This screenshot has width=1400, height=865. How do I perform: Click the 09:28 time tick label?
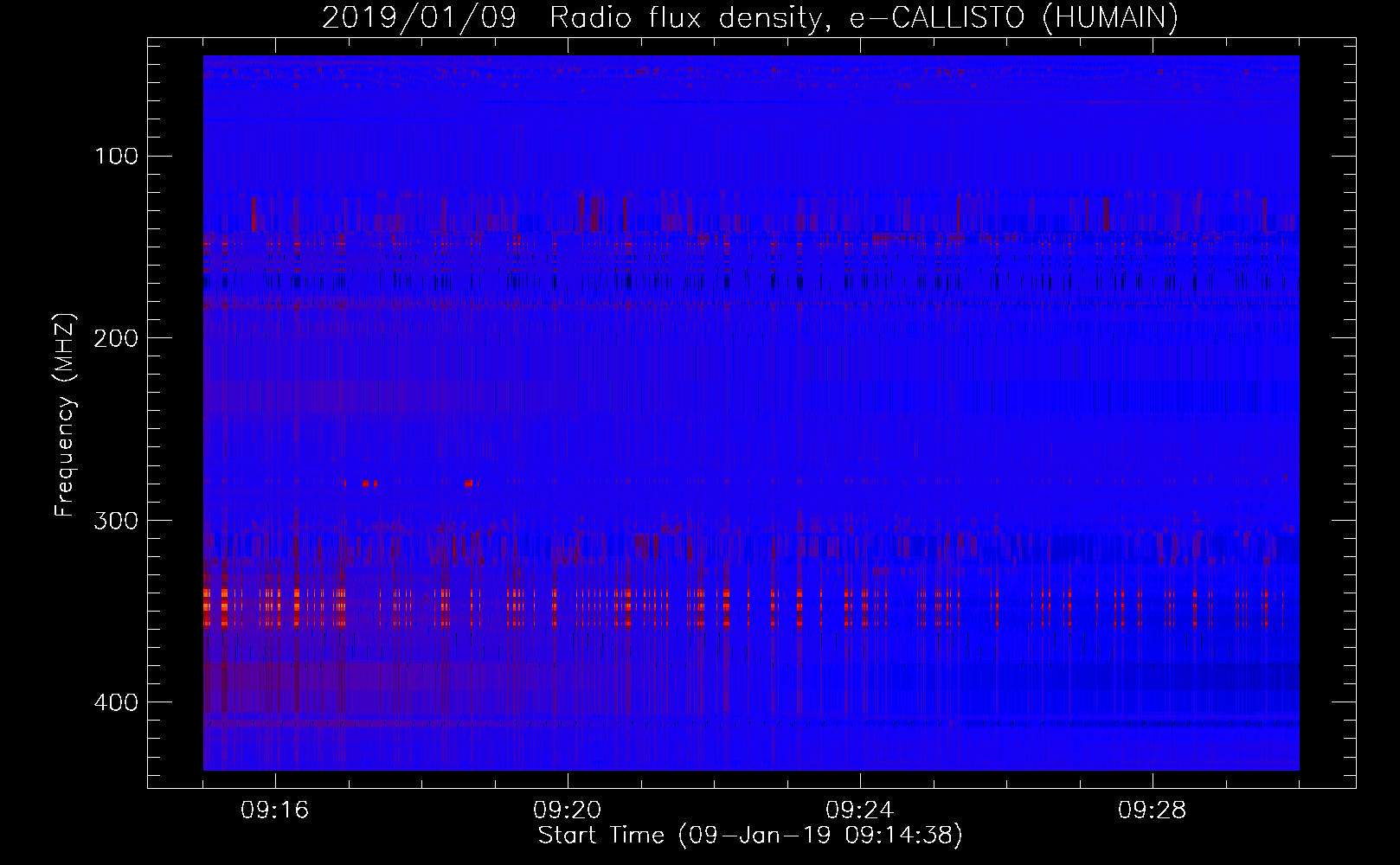[1153, 811]
